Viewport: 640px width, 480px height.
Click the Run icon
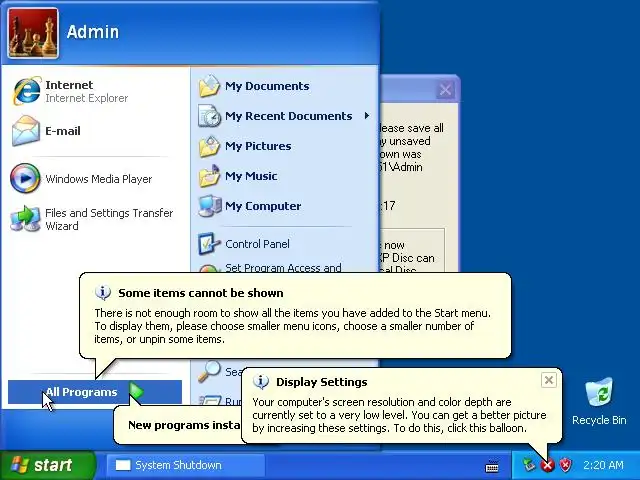209,400
